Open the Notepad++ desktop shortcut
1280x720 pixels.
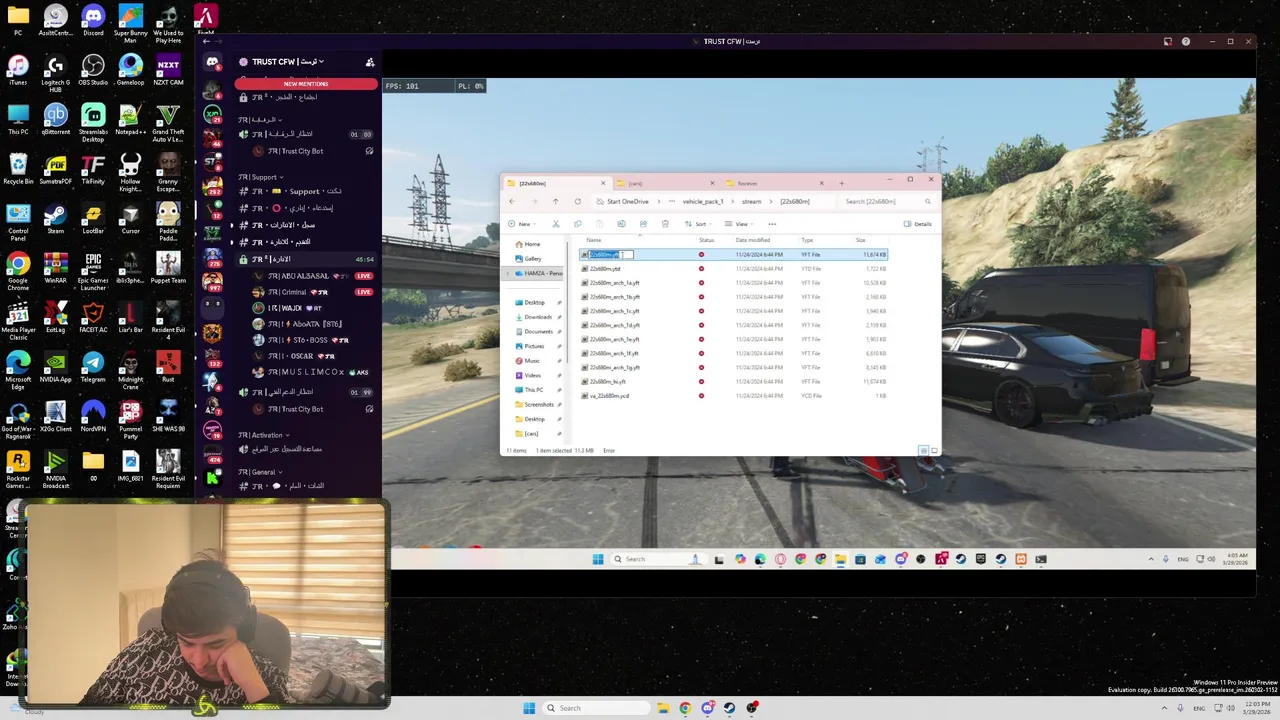130,120
